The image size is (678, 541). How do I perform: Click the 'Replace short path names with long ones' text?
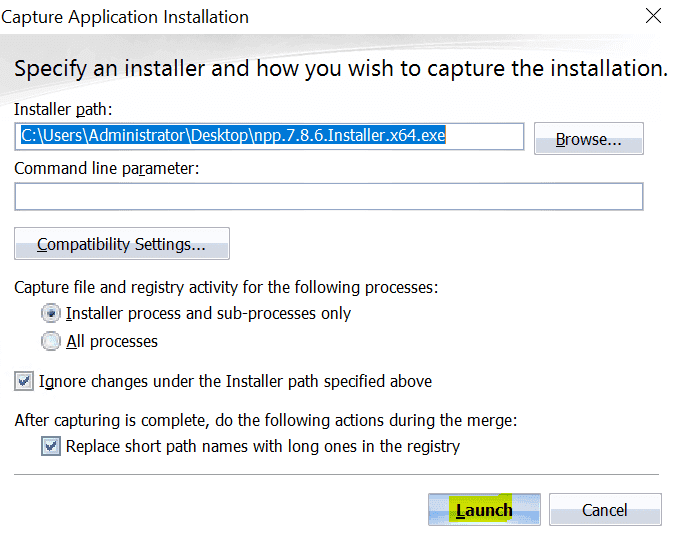click(262, 446)
